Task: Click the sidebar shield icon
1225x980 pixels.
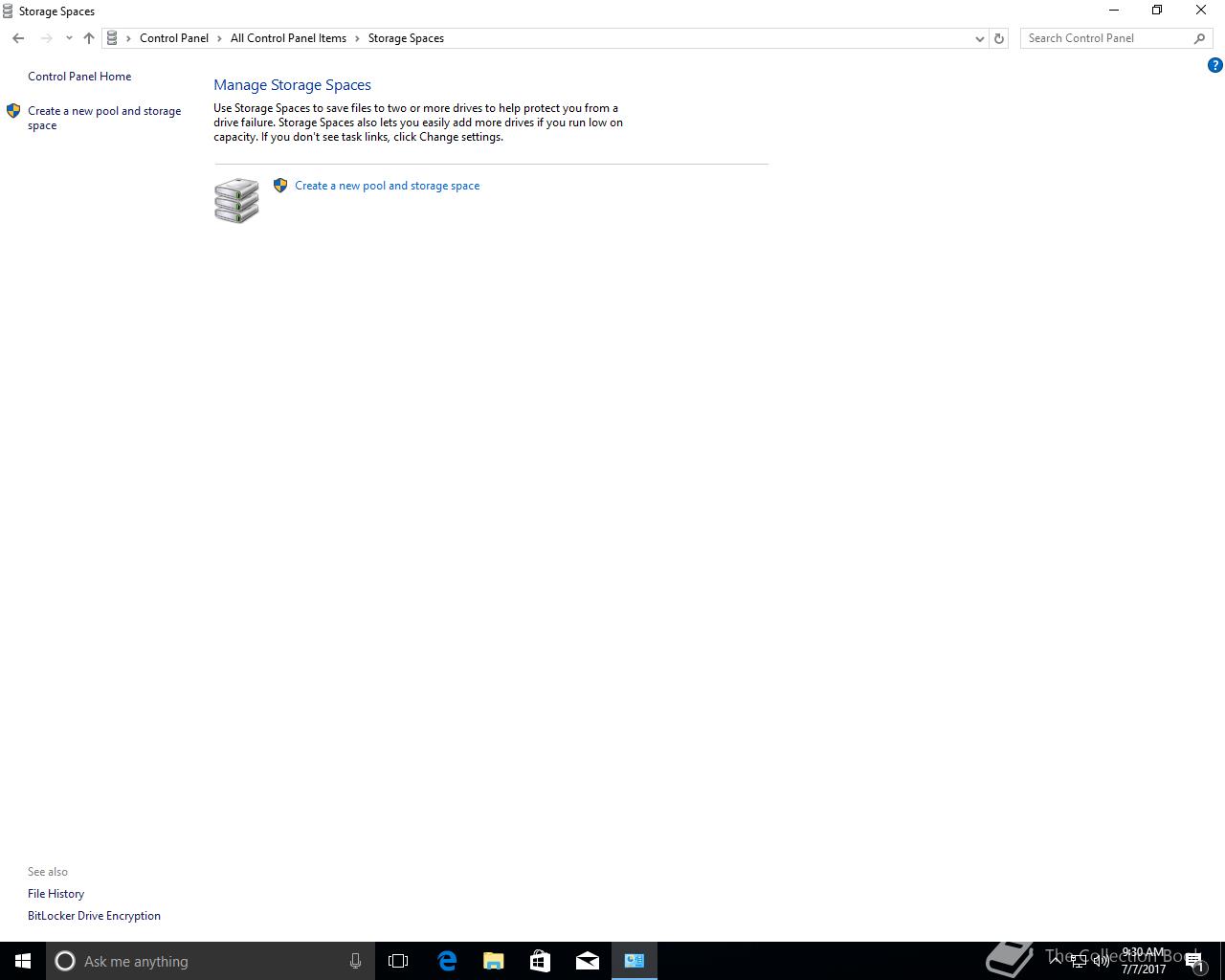Action: [x=13, y=111]
